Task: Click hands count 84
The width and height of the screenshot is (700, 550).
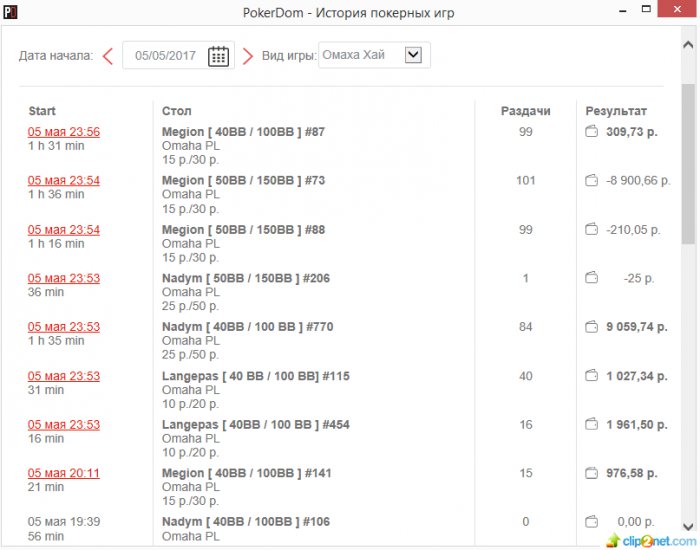Action: 525,327
